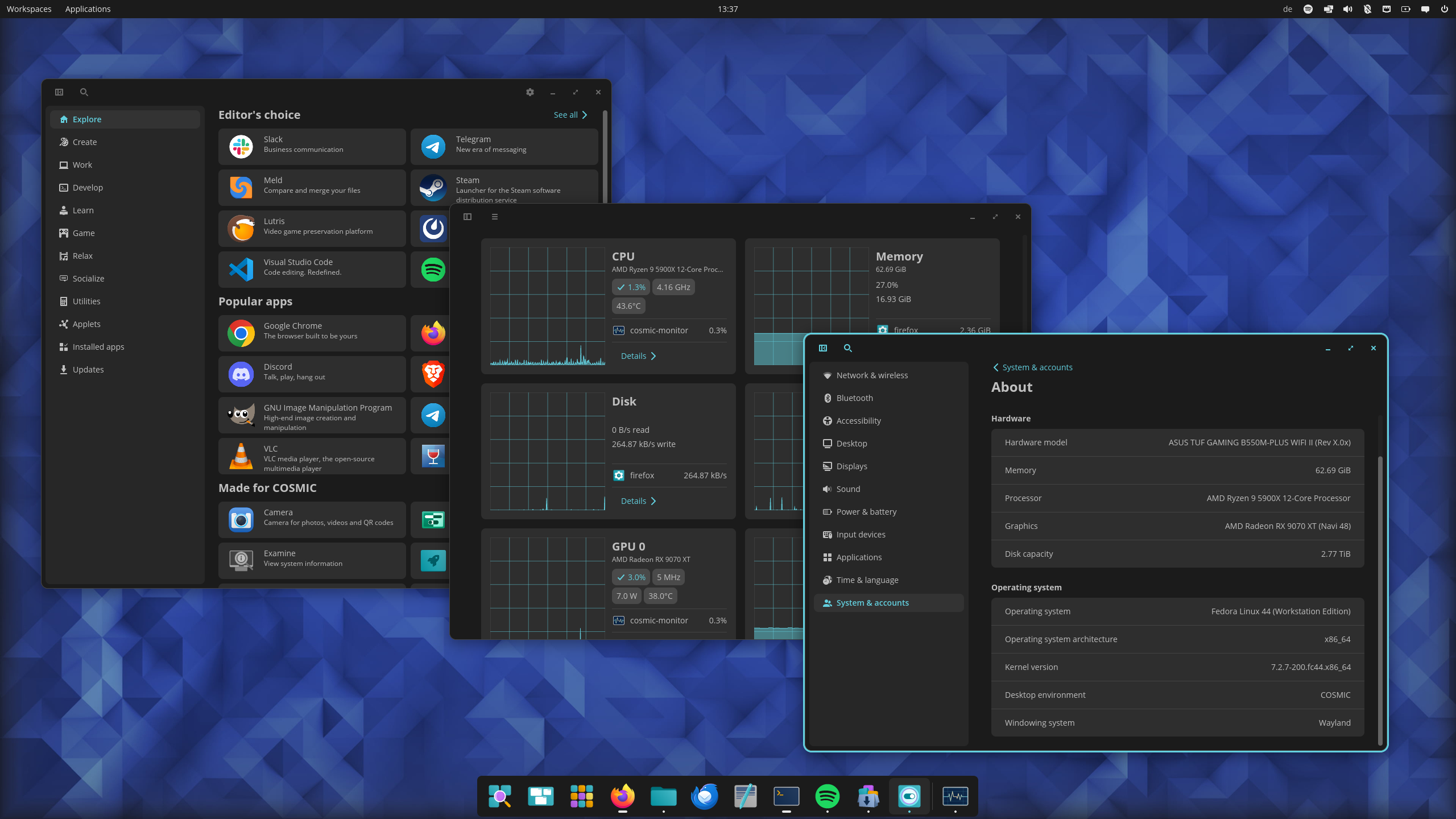Open the Workspaces overview
The width and height of the screenshot is (1456, 819).
click(x=29, y=9)
